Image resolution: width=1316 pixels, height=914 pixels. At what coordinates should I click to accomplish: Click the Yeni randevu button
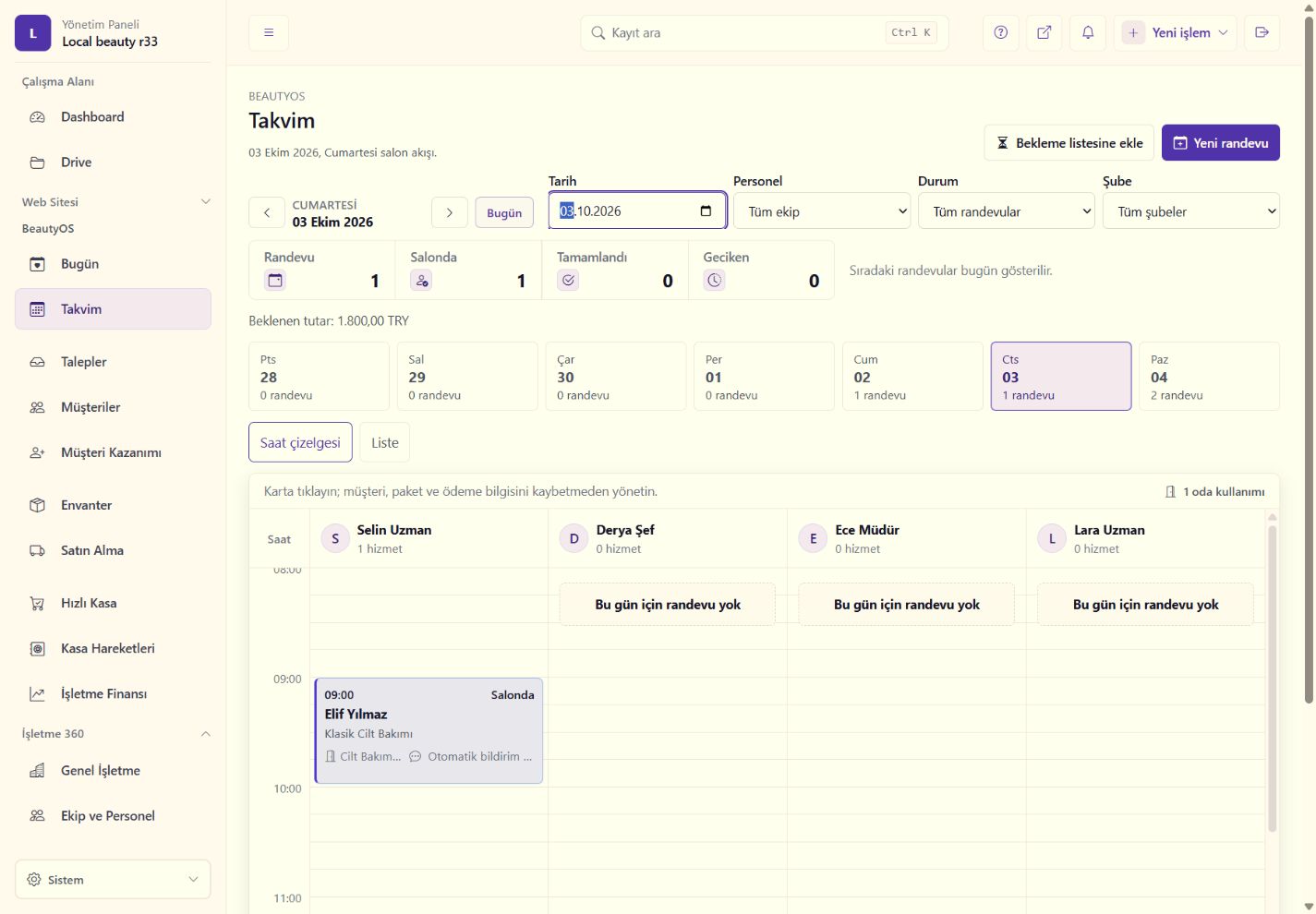(x=1221, y=143)
